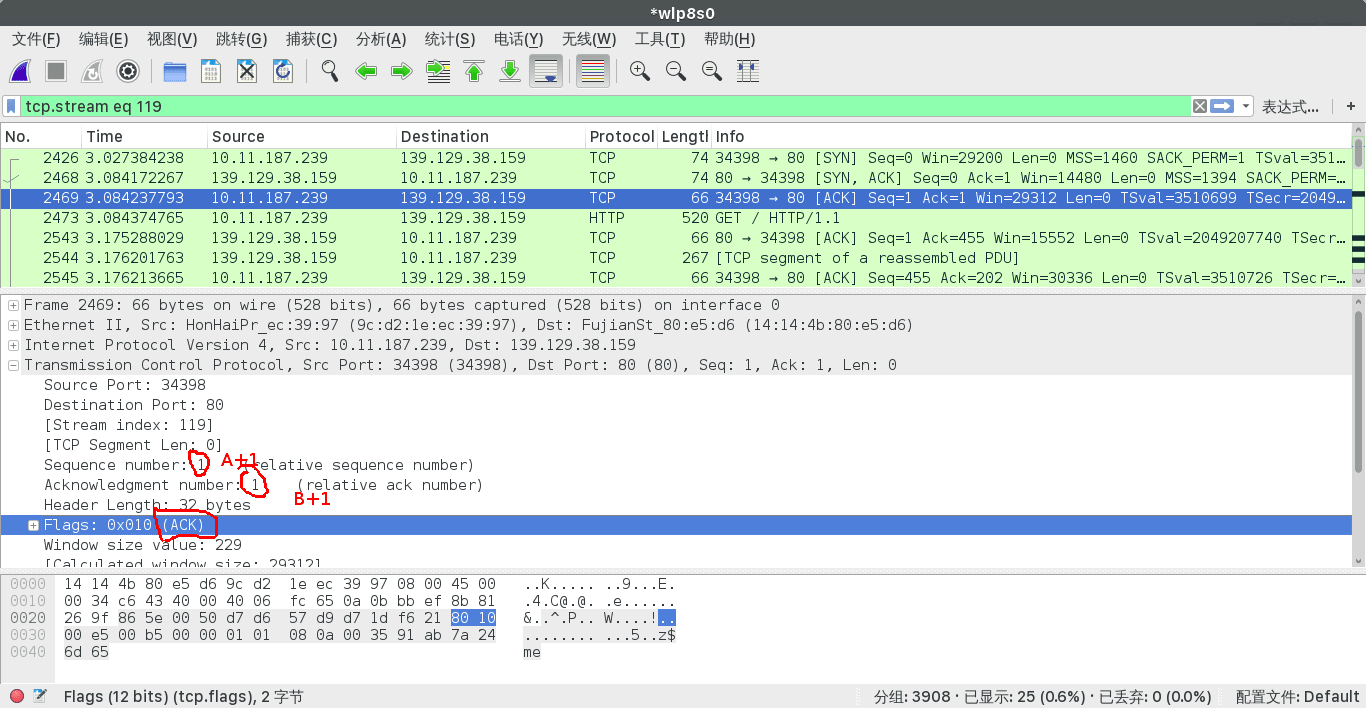Clear the display filter with the X button
Screen dimensions: 1366x708
(1199, 106)
